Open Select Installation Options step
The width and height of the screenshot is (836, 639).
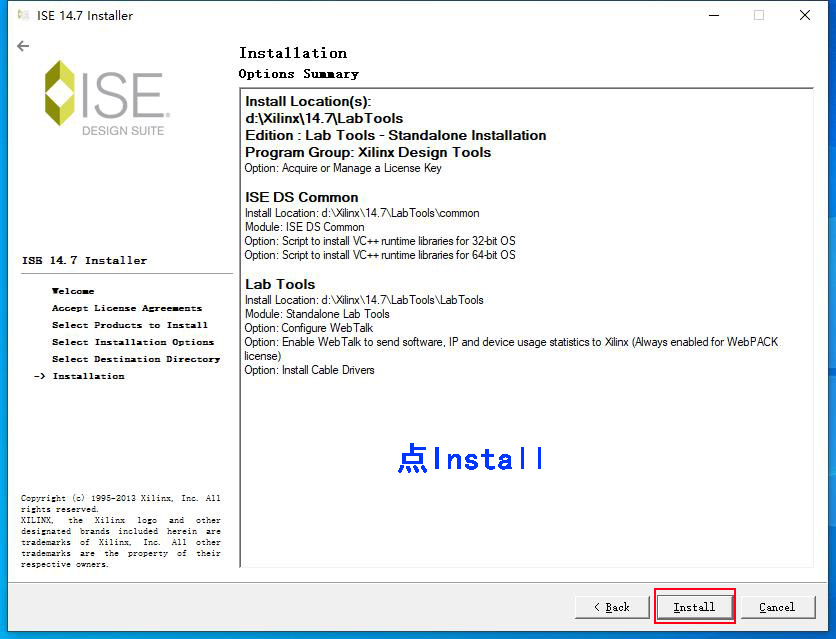click(x=133, y=342)
